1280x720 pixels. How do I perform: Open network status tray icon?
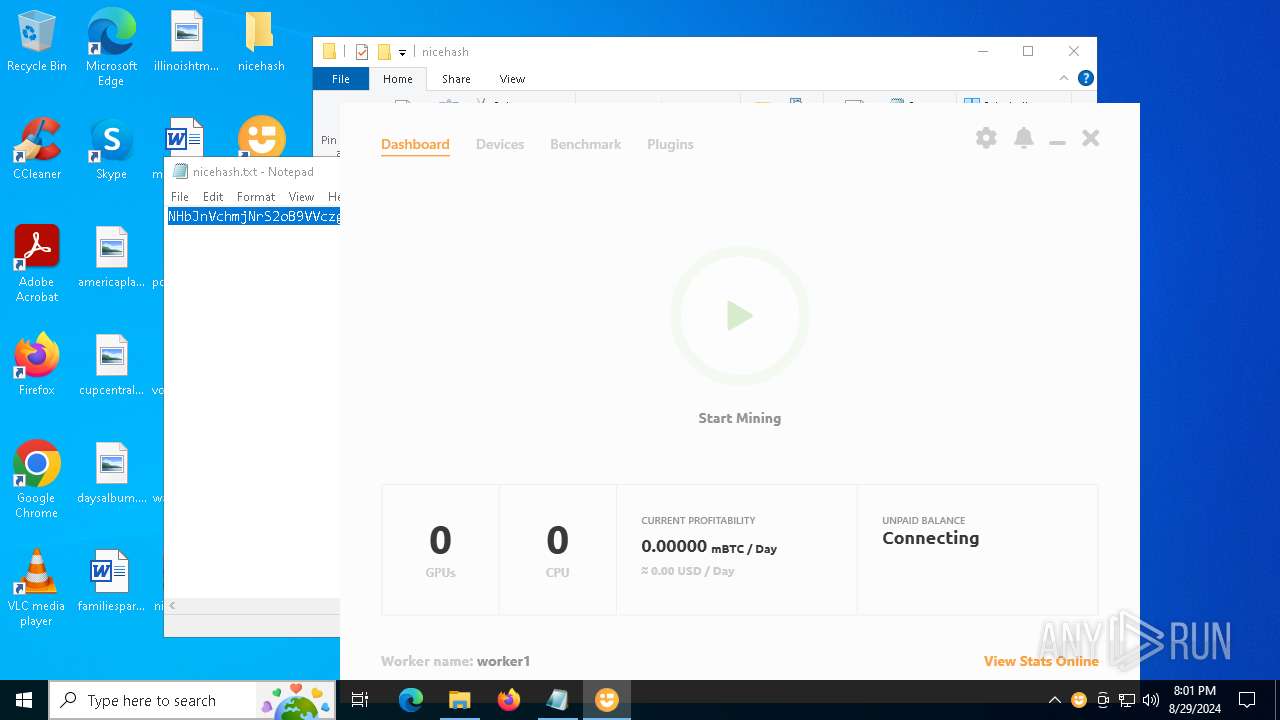(x=1127, y=700)
